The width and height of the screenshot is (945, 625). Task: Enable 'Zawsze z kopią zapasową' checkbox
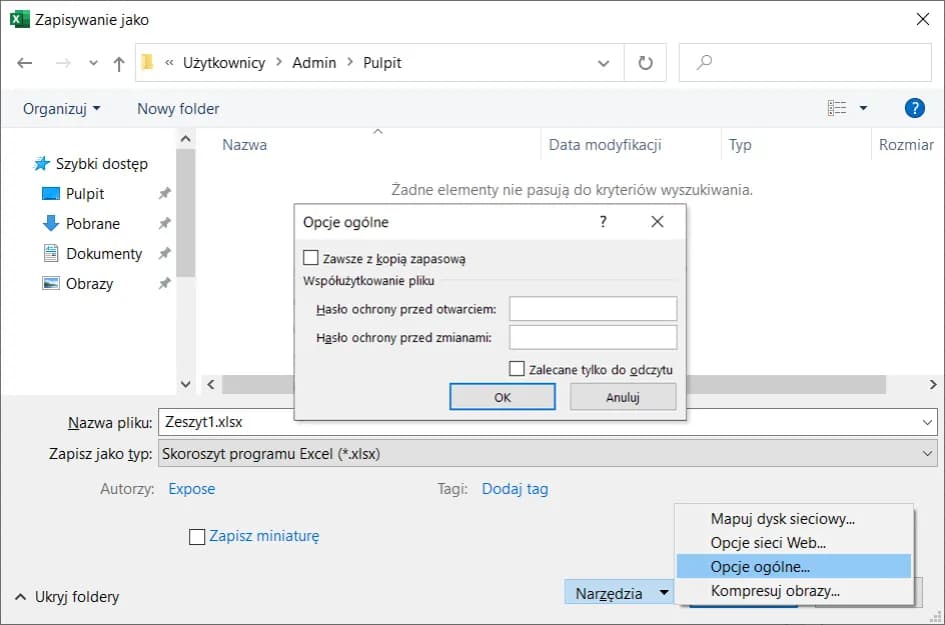[311, 257]
